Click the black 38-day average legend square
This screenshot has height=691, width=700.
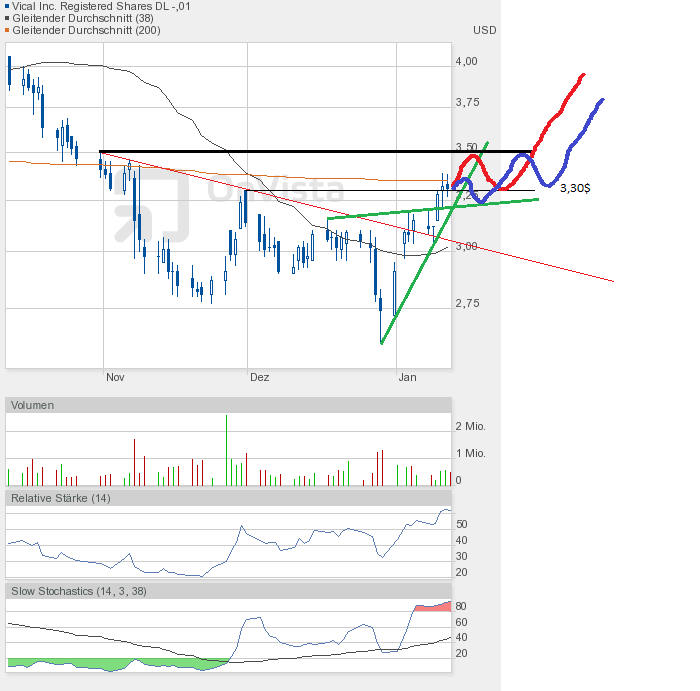tap(7, 18)
